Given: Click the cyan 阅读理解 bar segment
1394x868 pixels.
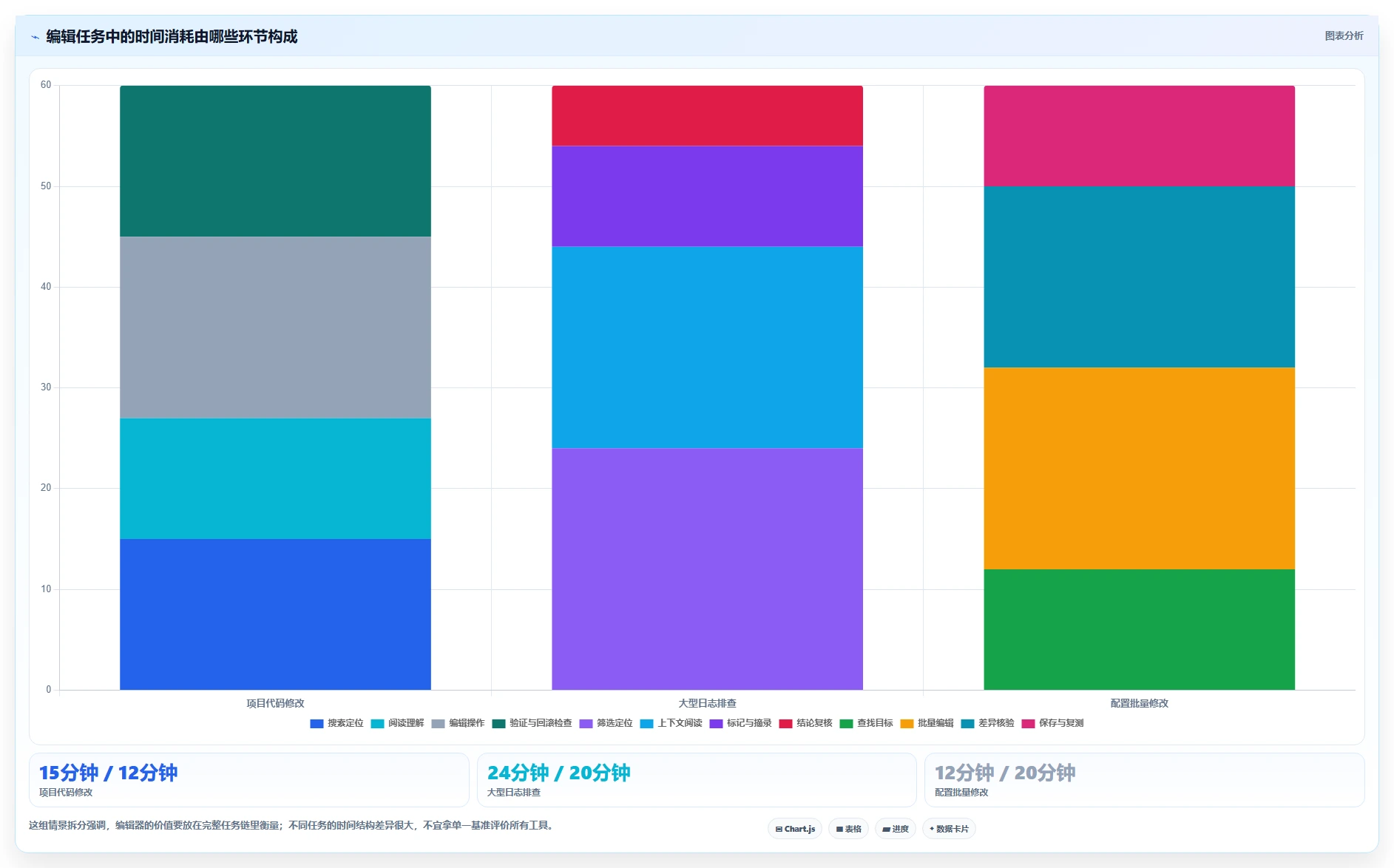Looking at the screenshot, I should coord(275,478).
